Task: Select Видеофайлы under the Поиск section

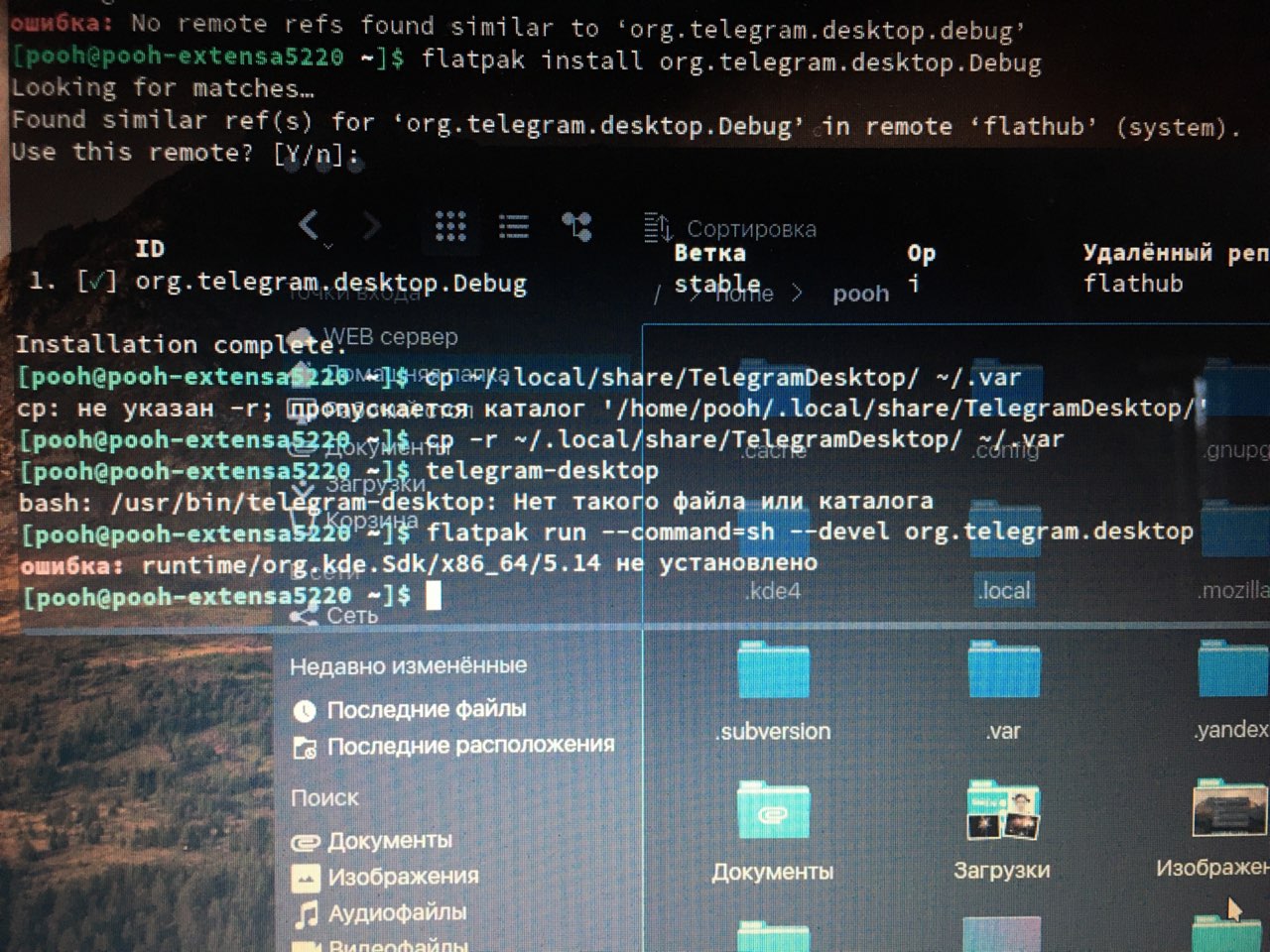Action: [x=380, y=944]
